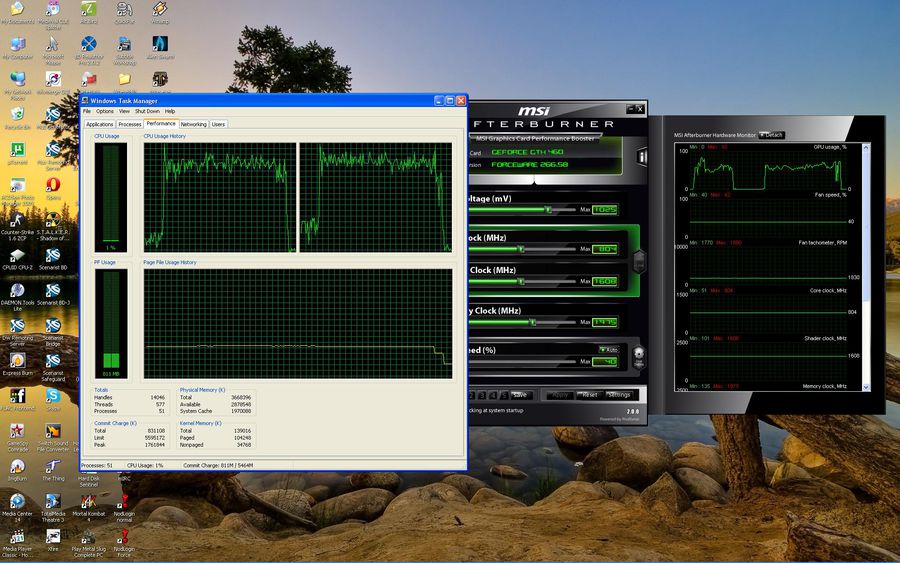Image resolution: width=900 pixels, height=563 pixels.
Task: Switch to the Processes tab
Action: [x=130, y=124]
